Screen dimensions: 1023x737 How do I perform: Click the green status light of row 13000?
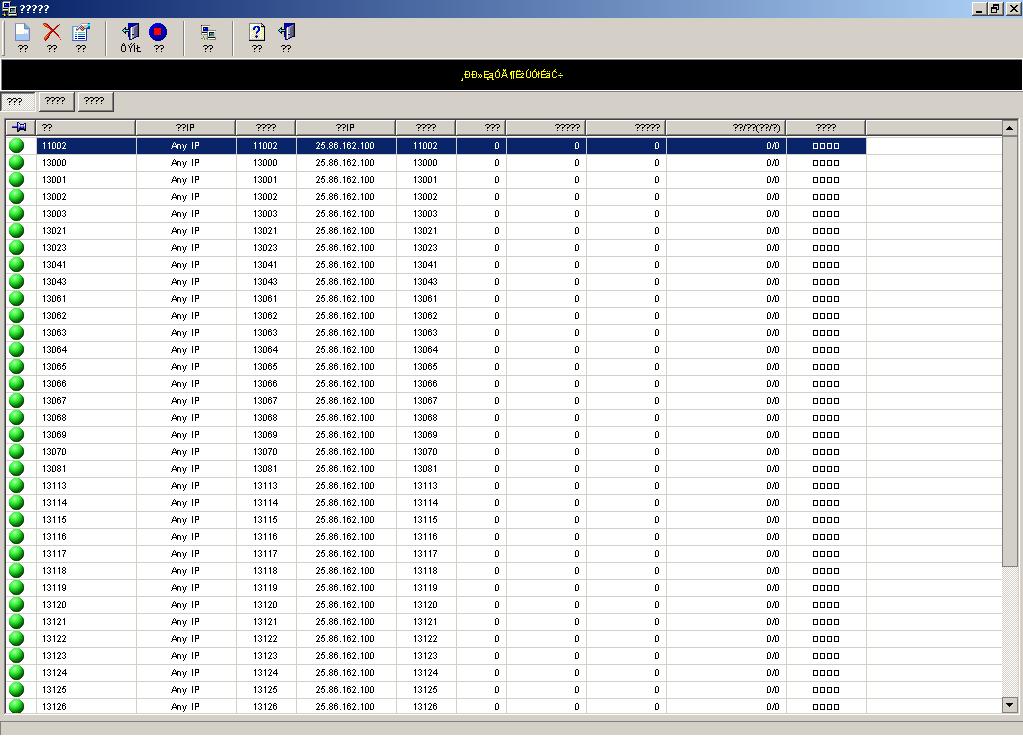coord(16,162)
